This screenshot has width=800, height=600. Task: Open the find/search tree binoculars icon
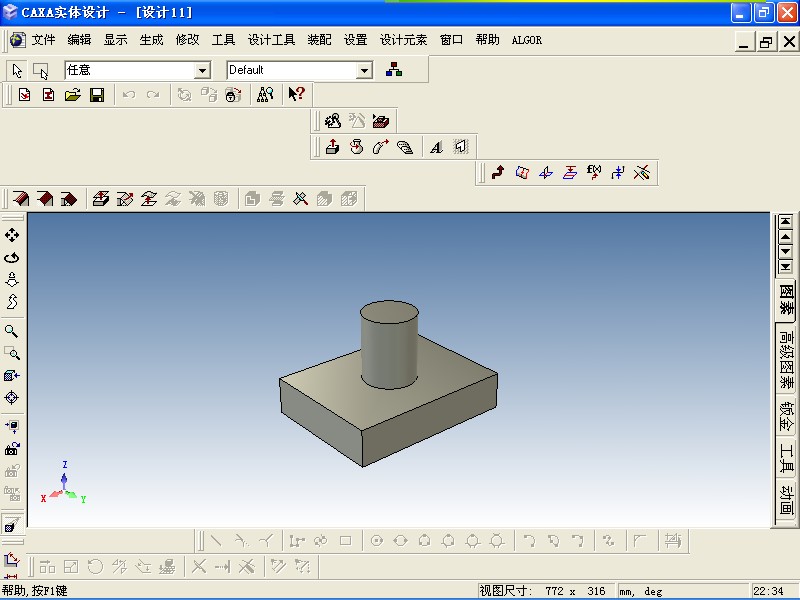pos(265,95)
